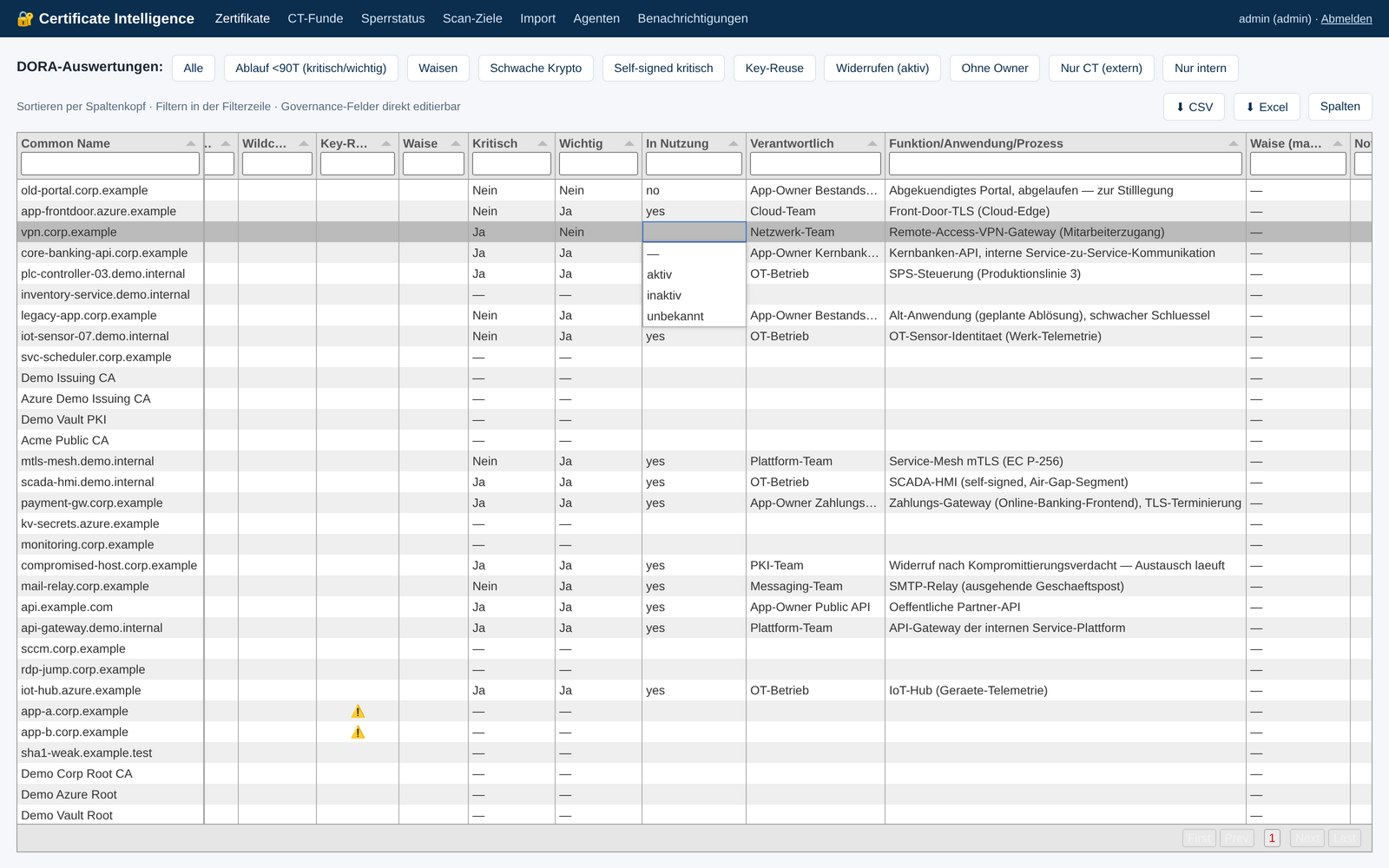Open Agenten in top navigation
This screenshot has height=868, width=1389.
coord(596,18)
